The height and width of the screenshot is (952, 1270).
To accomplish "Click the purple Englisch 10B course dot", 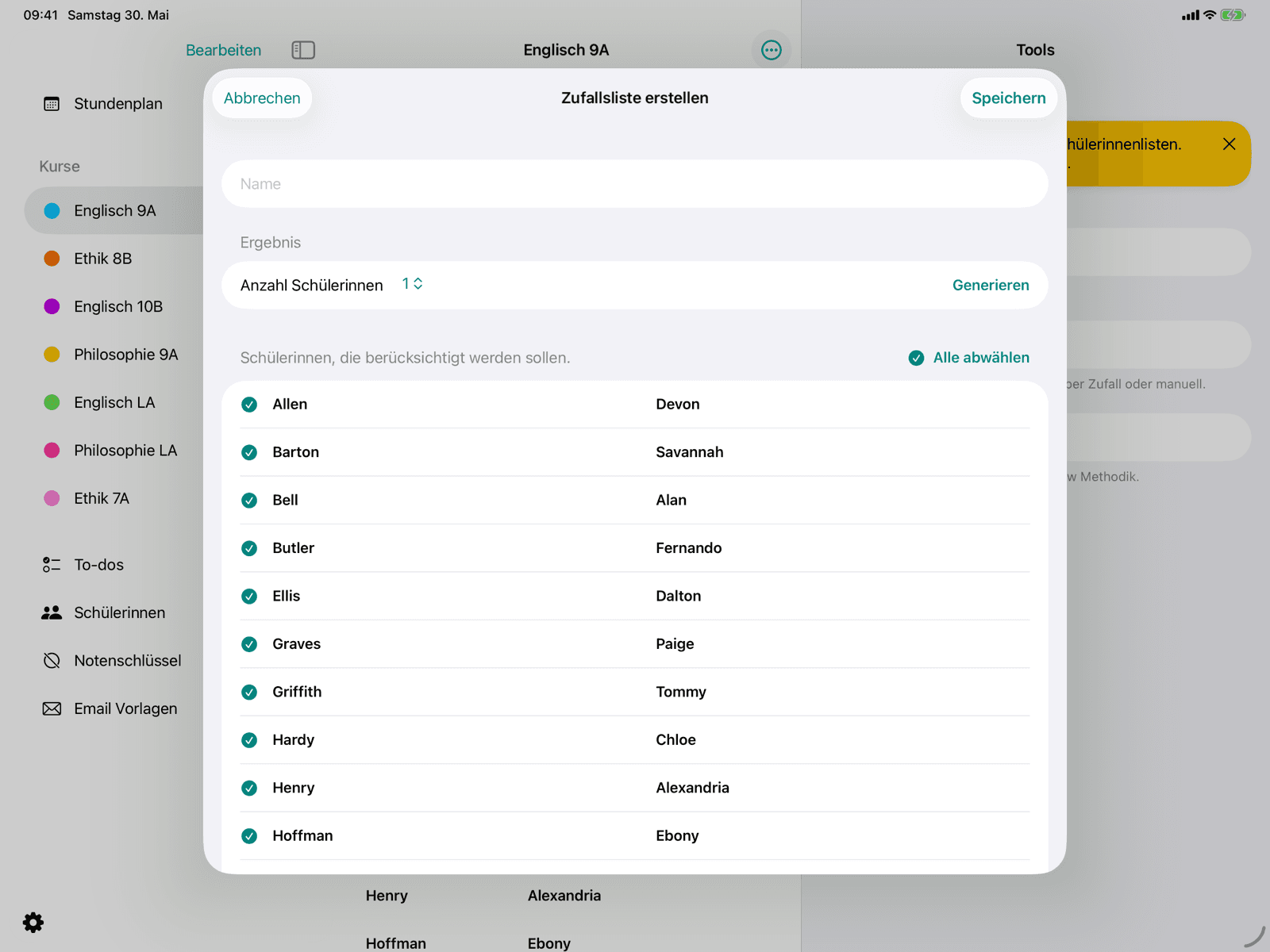I will tap(52, 306).
